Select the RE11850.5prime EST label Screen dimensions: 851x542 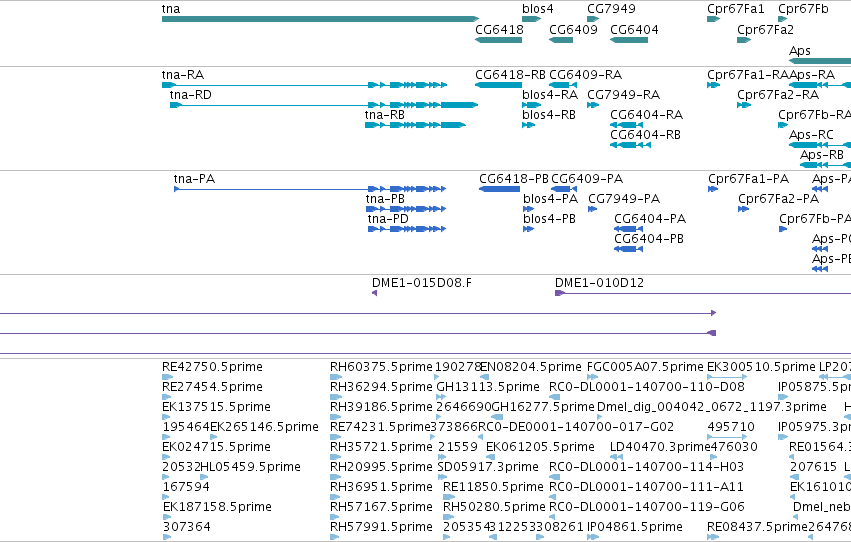click(x=493, y=488)
